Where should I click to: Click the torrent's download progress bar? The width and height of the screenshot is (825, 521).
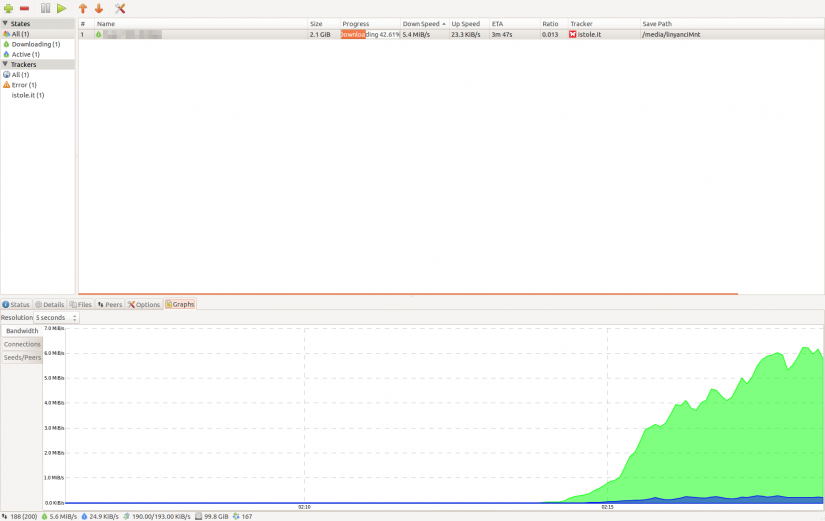pos(370,34)
